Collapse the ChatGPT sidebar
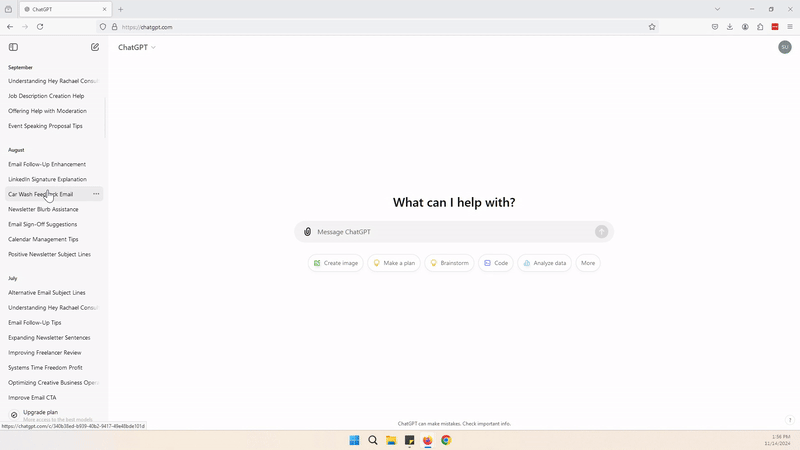Image resolution: width=800 pixels, height=450 pixels. 13,47
